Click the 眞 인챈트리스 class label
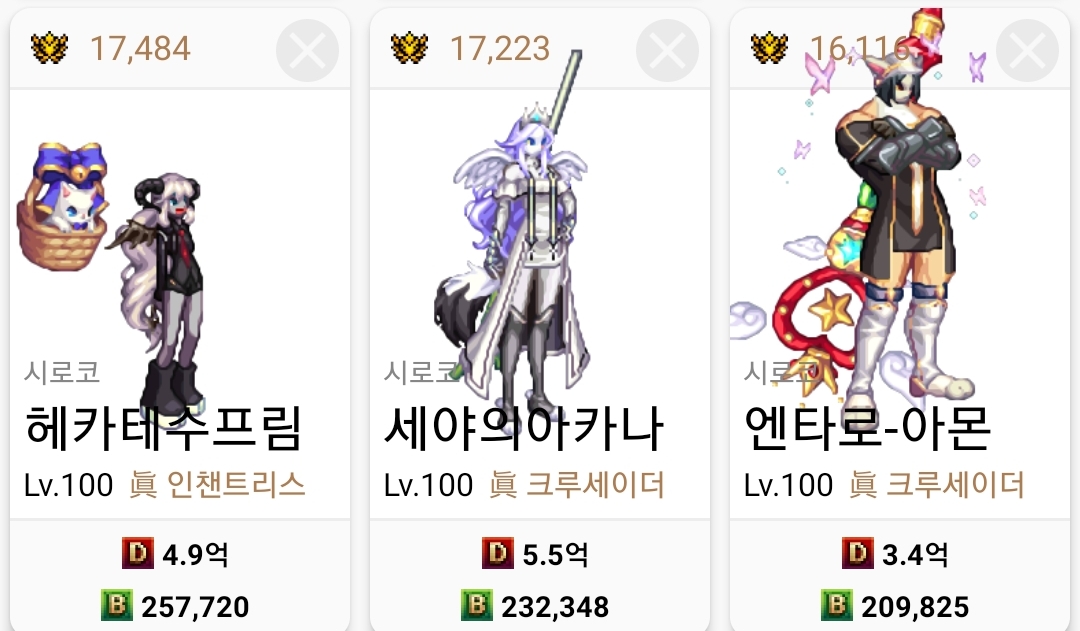 (217, 485)
